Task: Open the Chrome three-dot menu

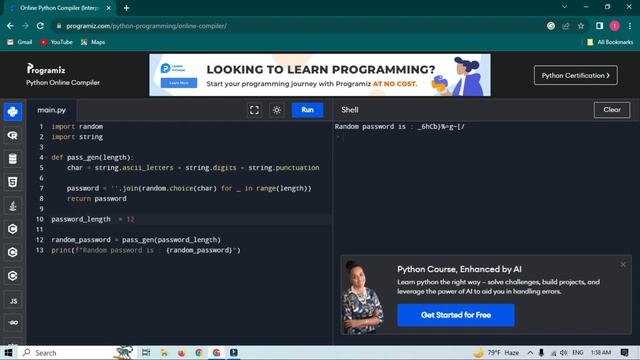Action: coord(630,26)
